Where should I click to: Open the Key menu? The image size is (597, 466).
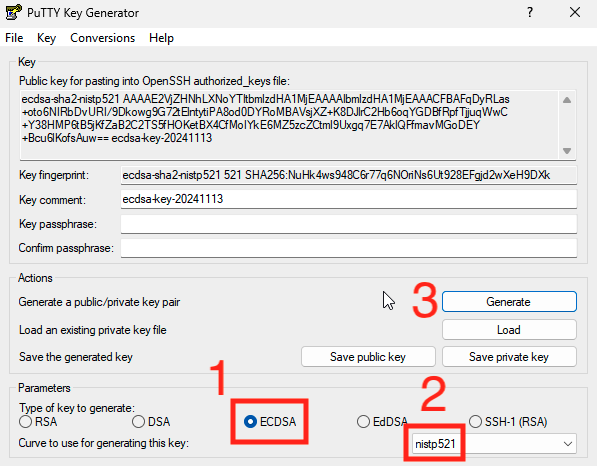pyautogui.click(x=46, y=38)
